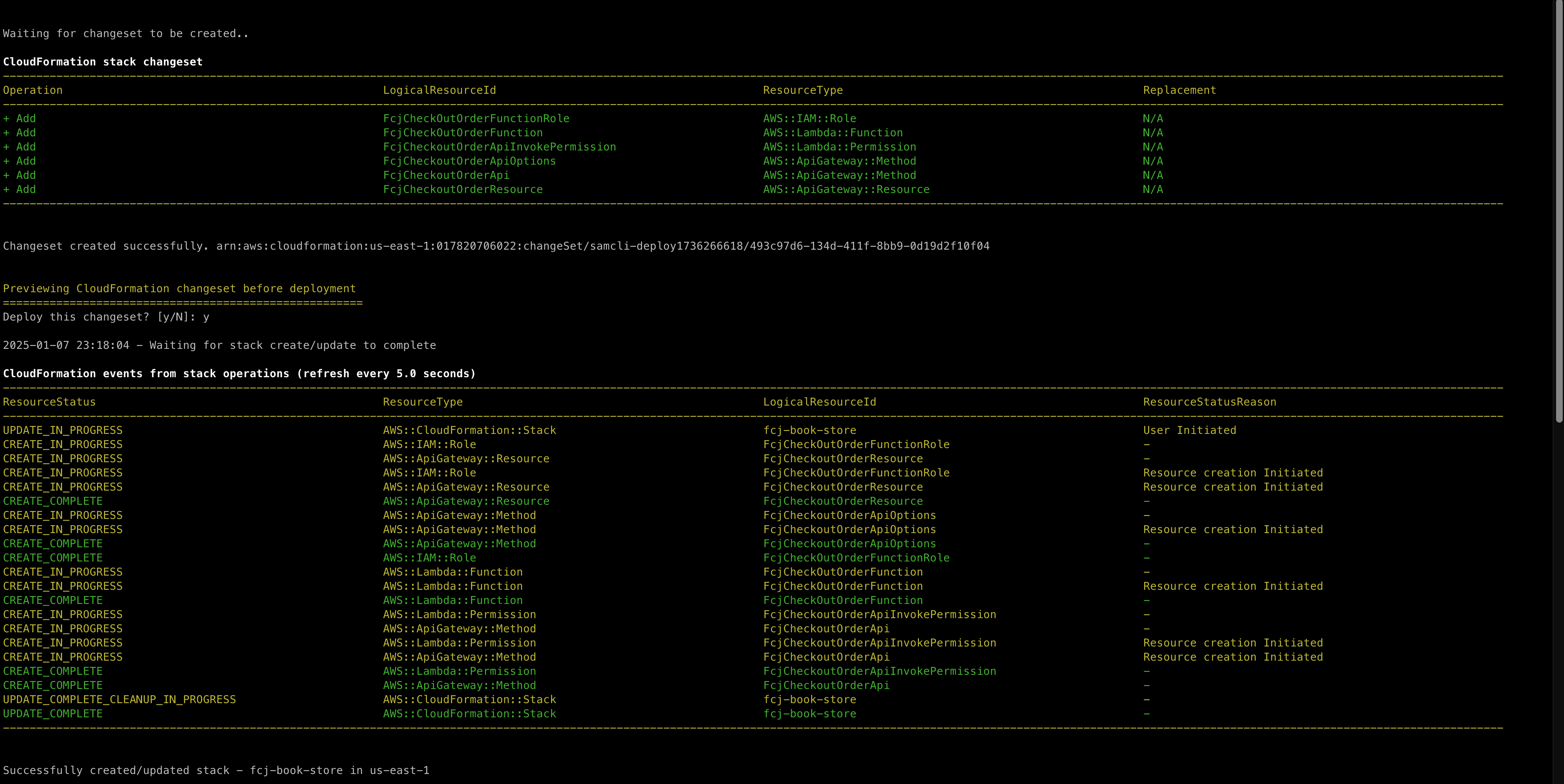Click 'Successfully created/updated stack' message
The width and height of the screenshot is (1564, 784).
pyautogui.click(x=216, y=770)
